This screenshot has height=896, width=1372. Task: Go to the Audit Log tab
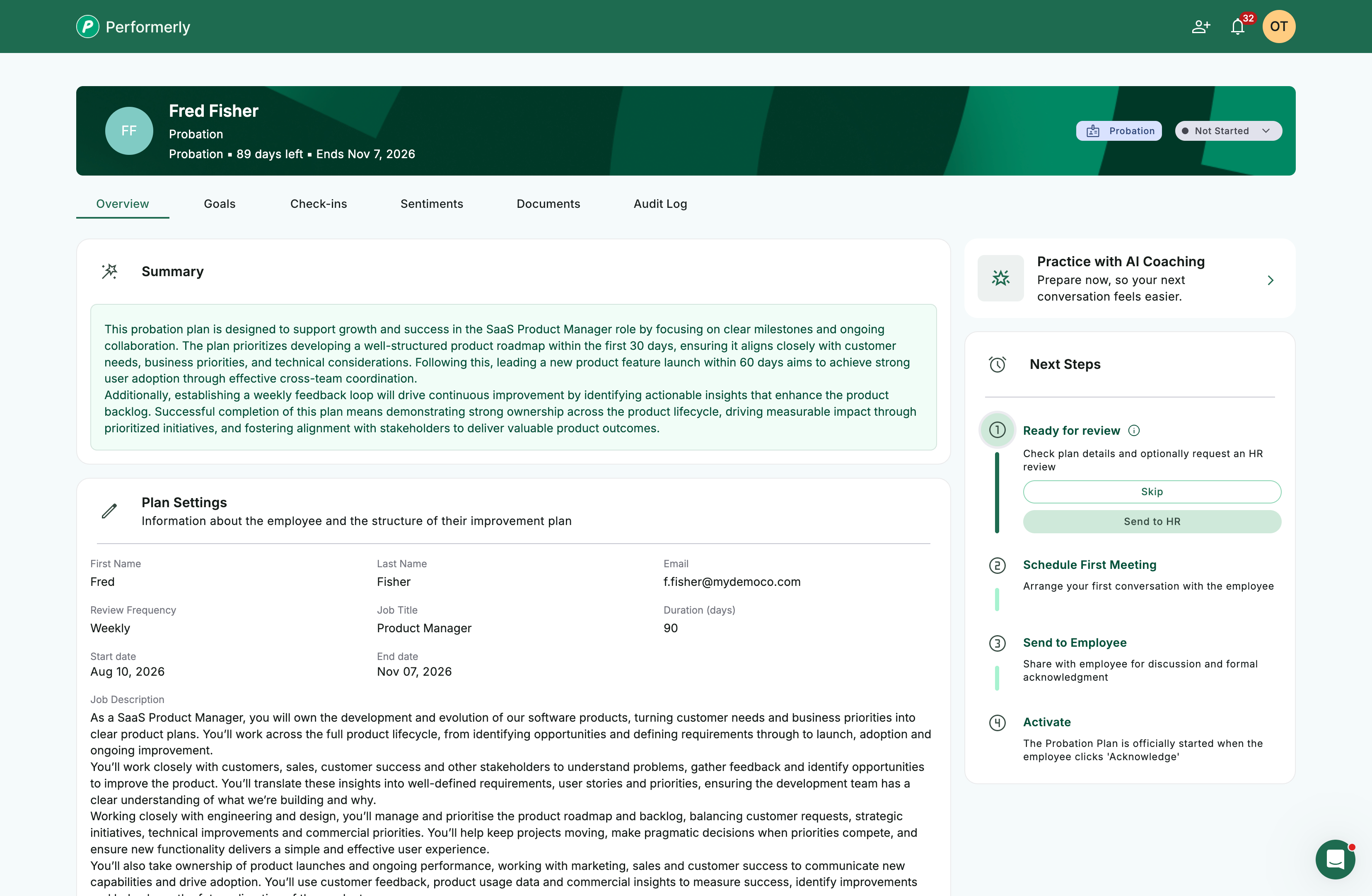[660, 204]
